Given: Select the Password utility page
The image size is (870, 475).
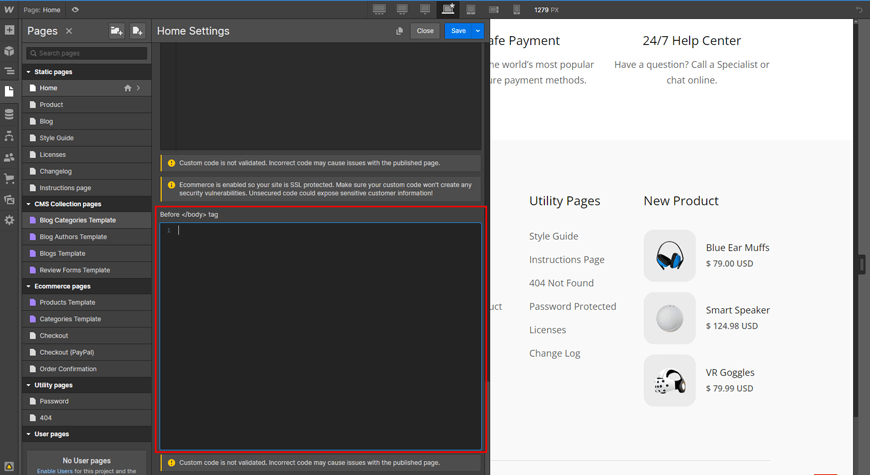Looking at the screenshot, I should tap(87, 401).
